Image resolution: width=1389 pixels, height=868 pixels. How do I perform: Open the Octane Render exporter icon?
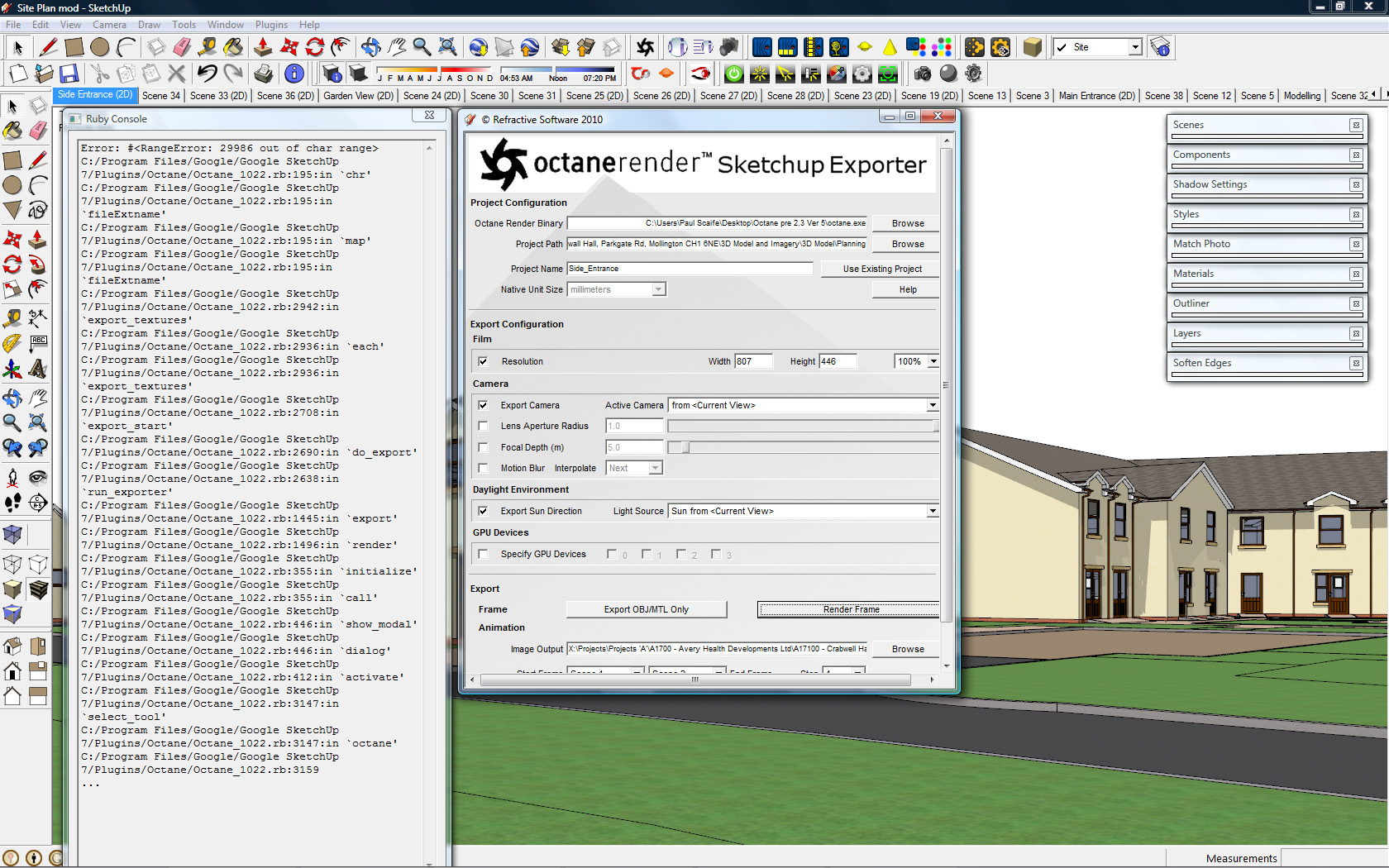(646, 47)
